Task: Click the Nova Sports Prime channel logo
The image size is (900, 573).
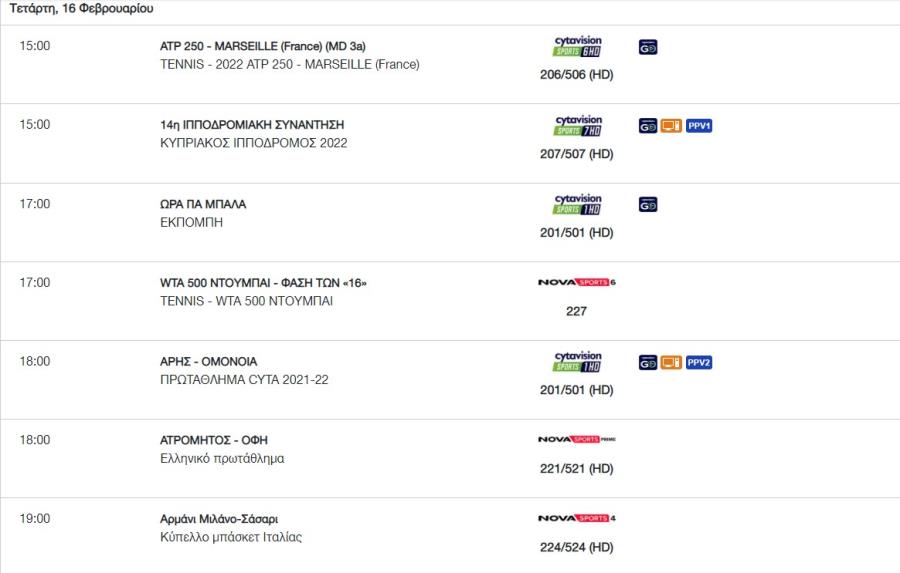Action: 577,439
